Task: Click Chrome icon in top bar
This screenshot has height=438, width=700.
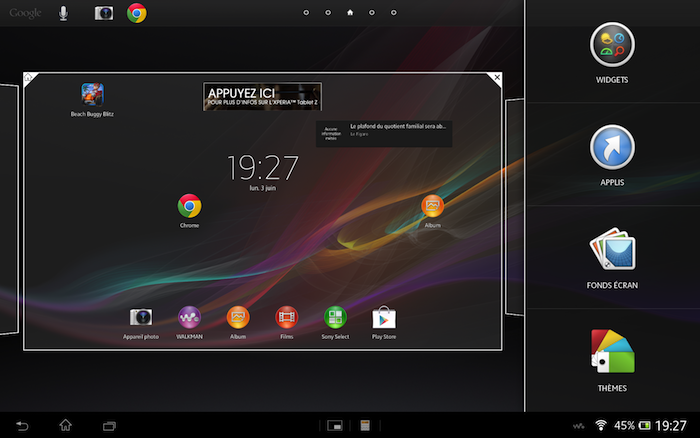Action: pos(137,13)
